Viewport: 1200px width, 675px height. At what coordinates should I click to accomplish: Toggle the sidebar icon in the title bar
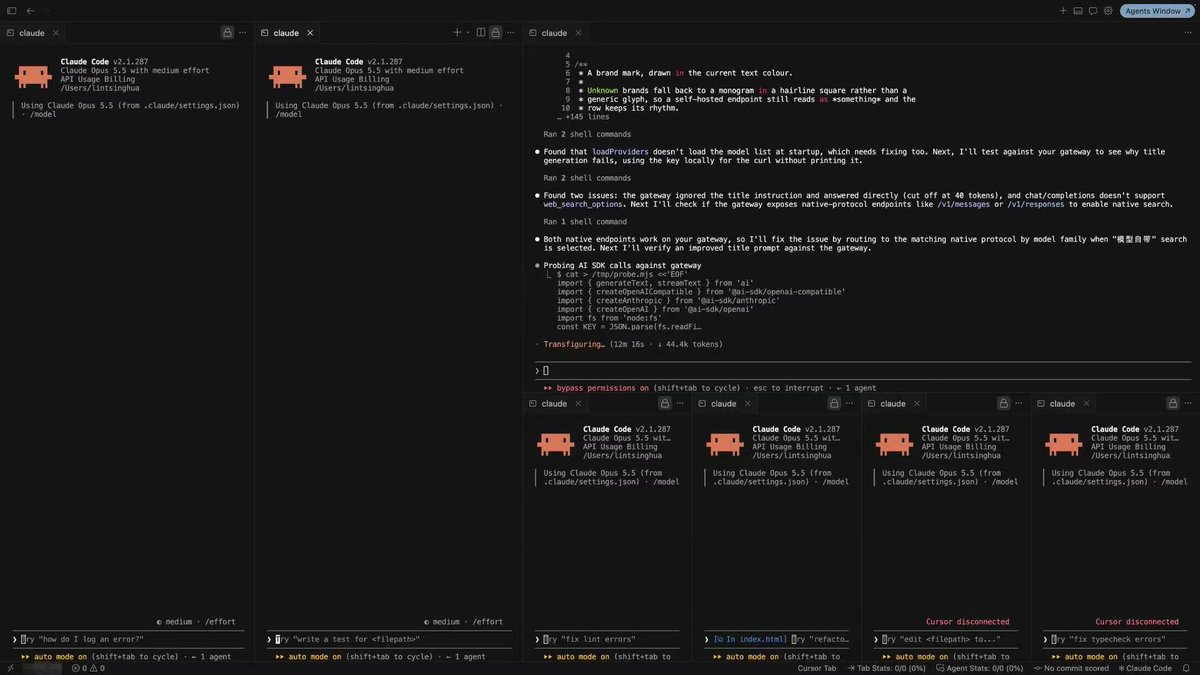tap(12, 10)
